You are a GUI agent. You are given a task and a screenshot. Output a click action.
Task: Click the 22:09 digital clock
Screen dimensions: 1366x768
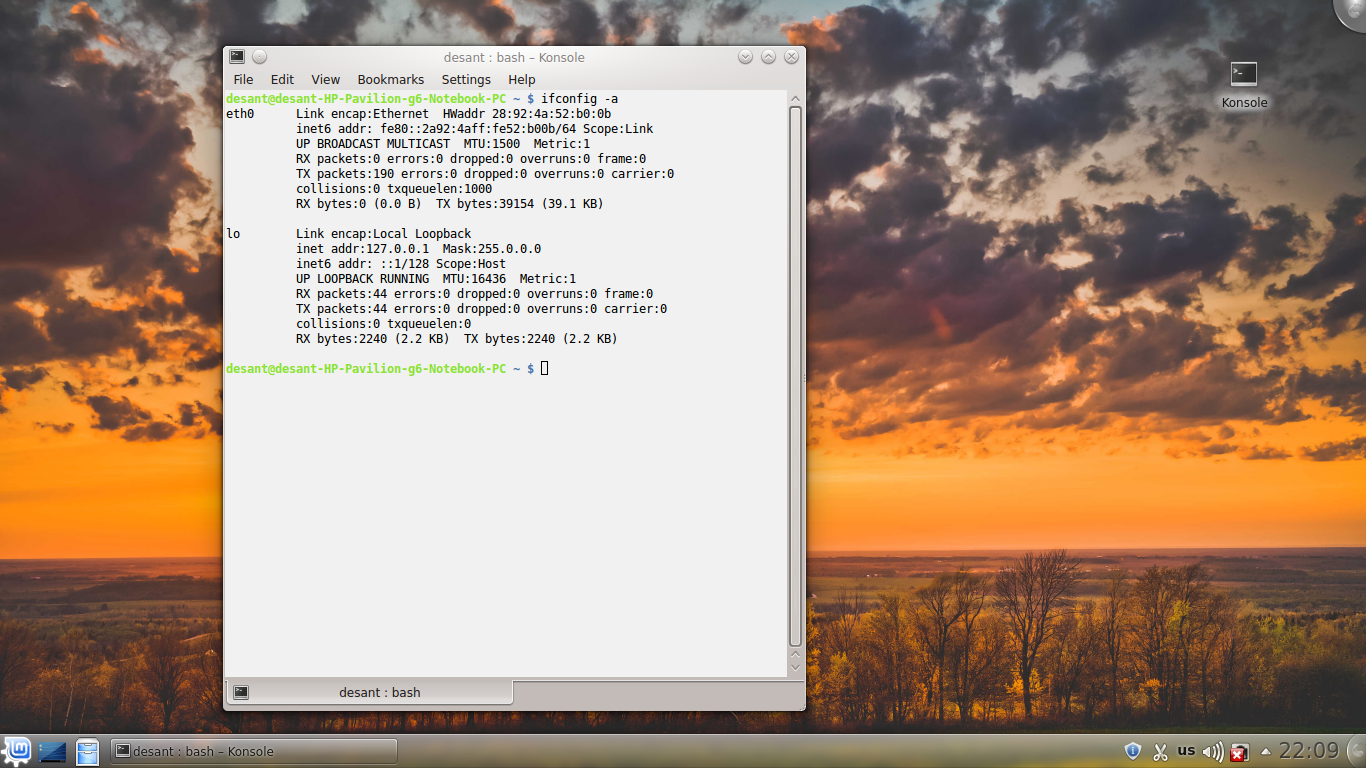[x=1308, y=751]
